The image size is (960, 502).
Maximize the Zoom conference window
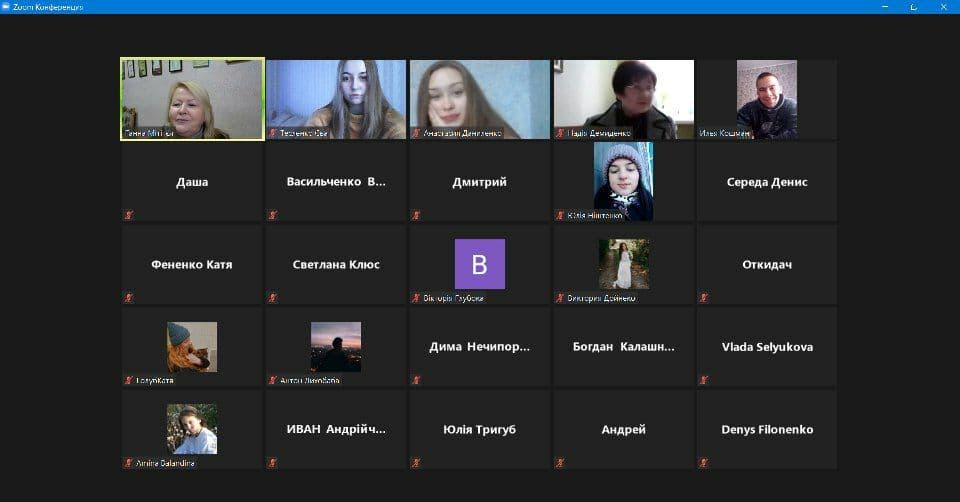click(913, 7)
